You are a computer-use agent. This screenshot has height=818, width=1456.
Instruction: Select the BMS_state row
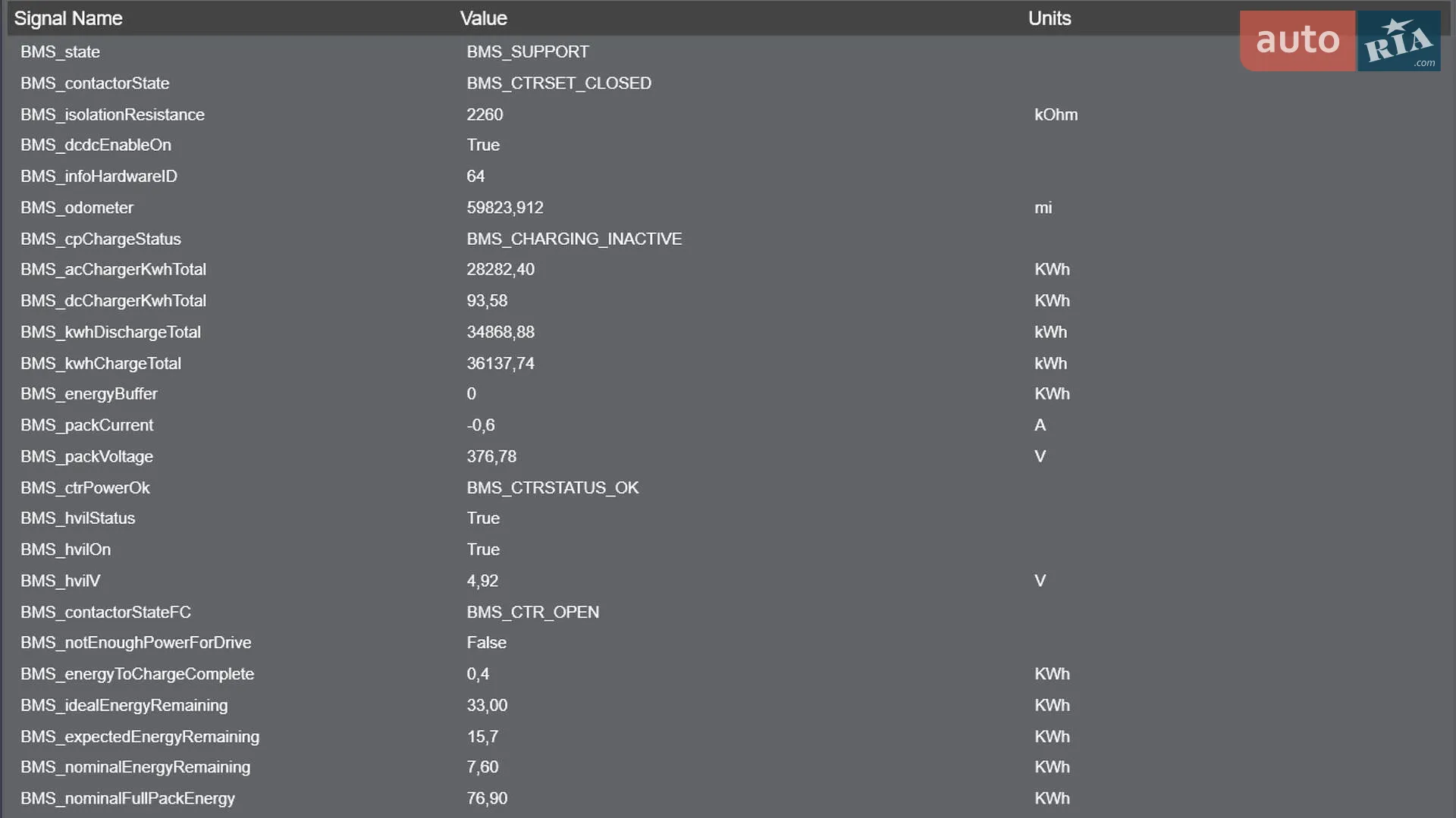(x=728, y=52)
